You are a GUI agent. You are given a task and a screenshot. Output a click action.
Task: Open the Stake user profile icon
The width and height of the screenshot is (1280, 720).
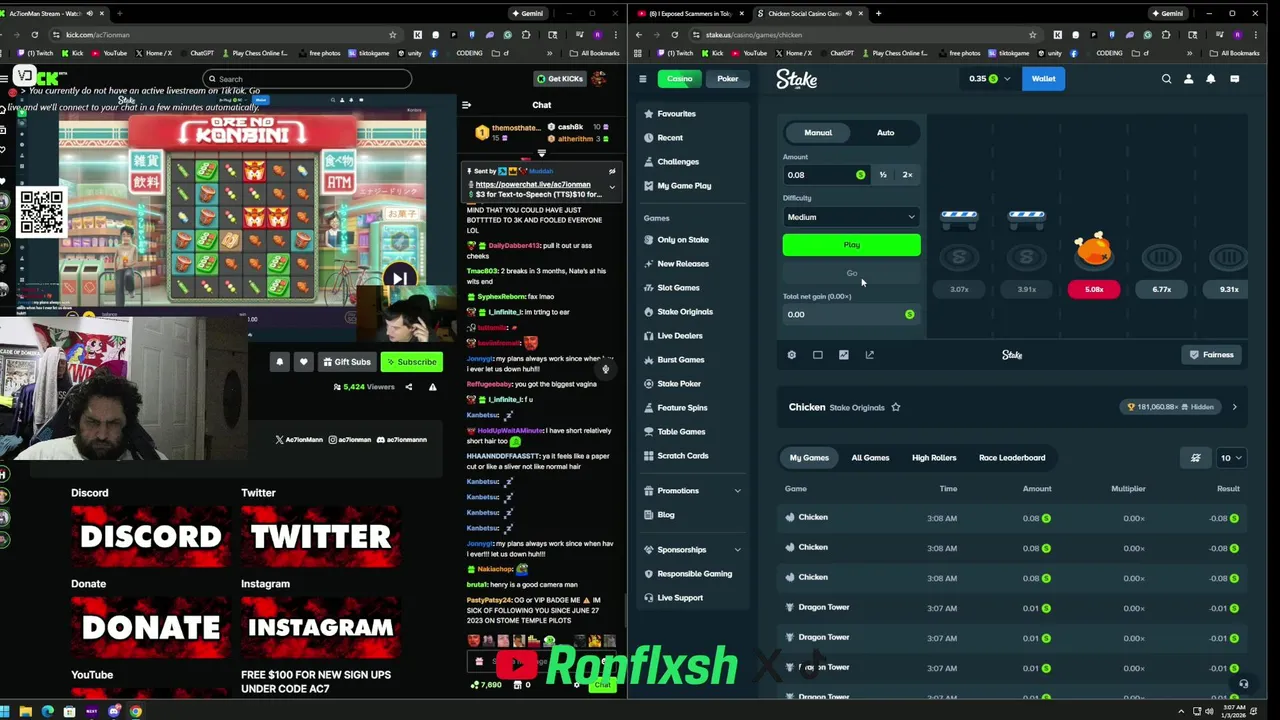coord(1189,79)
